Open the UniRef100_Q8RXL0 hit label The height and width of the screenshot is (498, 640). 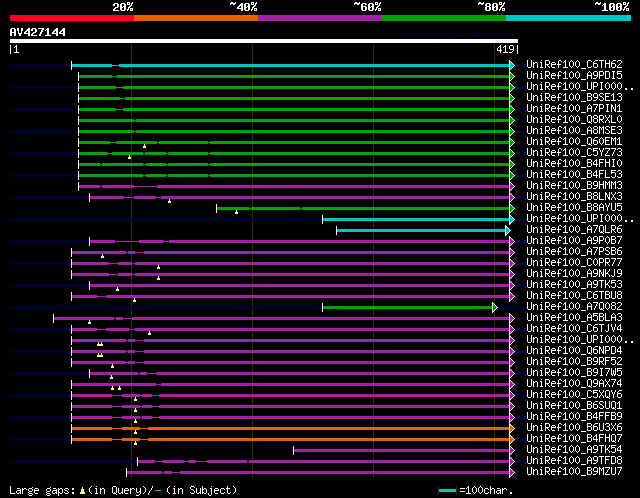tap(574, 119)
